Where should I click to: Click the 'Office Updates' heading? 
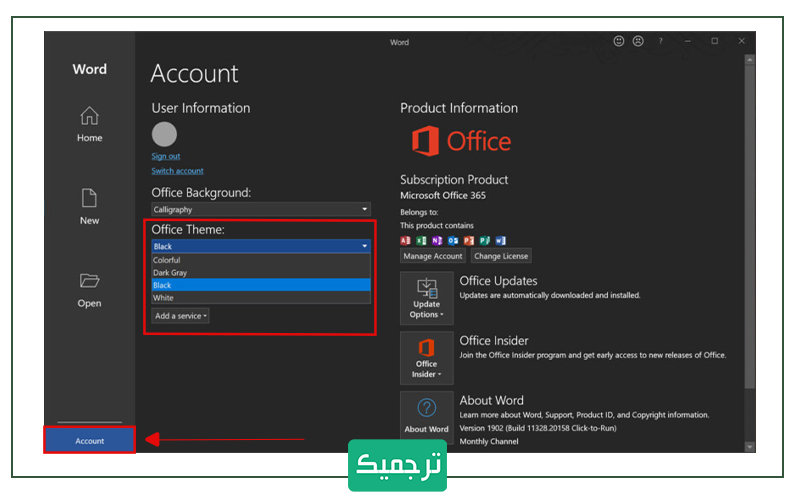498,281
